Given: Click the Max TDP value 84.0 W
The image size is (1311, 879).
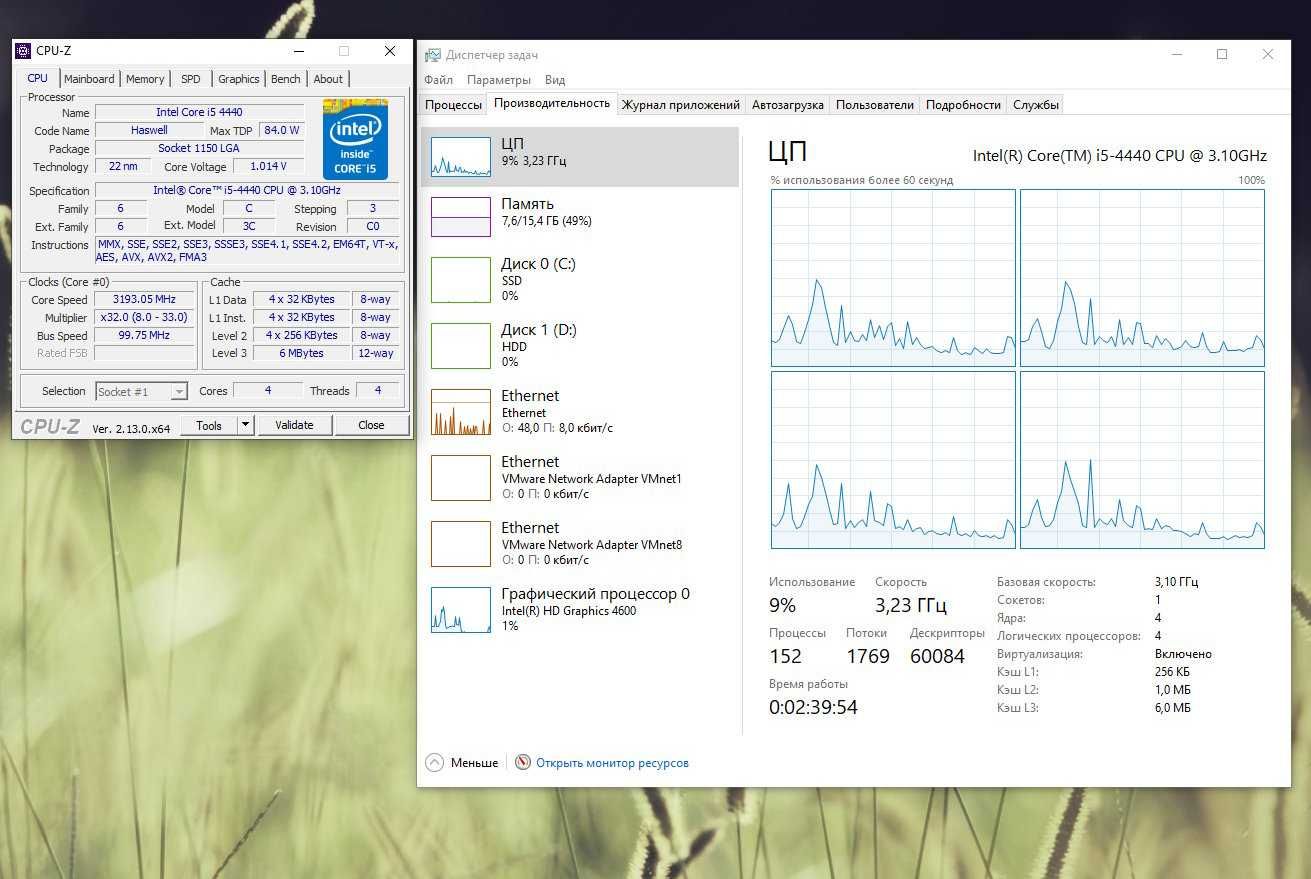Looking at the screenshot, I should (x=281, y=130).
